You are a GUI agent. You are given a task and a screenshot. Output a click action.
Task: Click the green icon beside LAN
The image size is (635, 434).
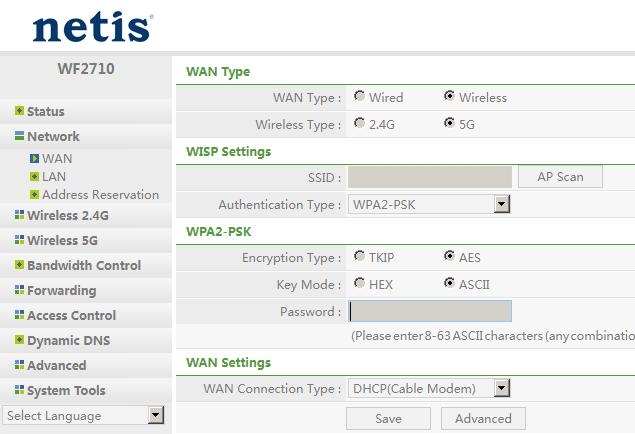(x=34, y=177)
